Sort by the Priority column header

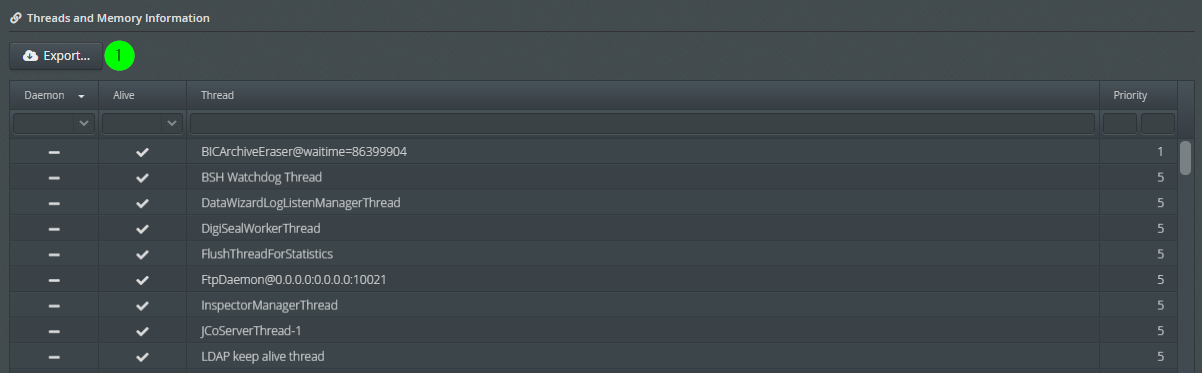pyautogui.click(x=1130, y=96)
